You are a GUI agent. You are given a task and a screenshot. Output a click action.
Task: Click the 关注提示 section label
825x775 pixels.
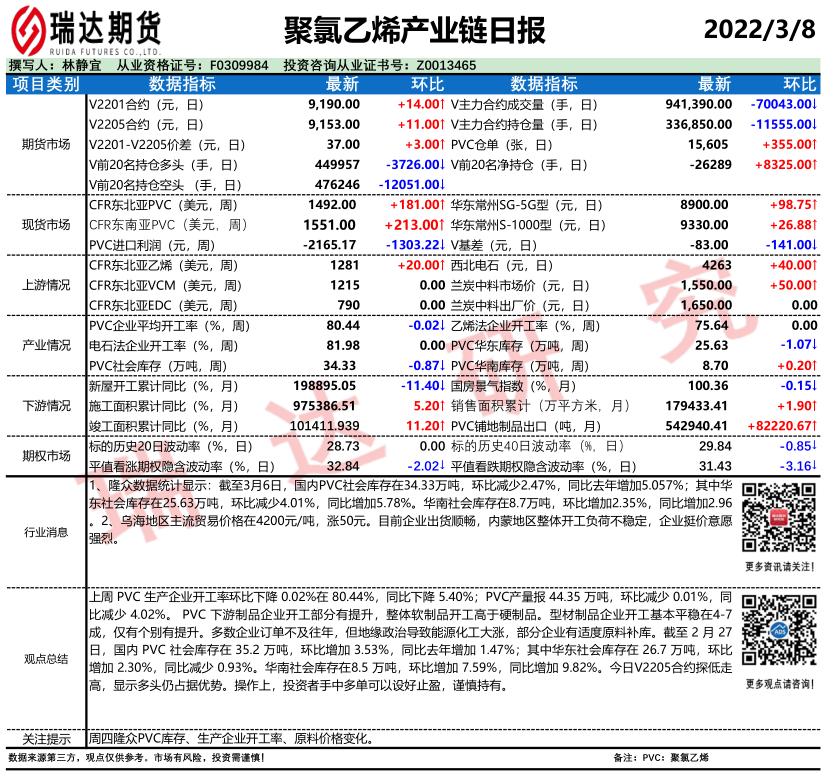[46, 739]
